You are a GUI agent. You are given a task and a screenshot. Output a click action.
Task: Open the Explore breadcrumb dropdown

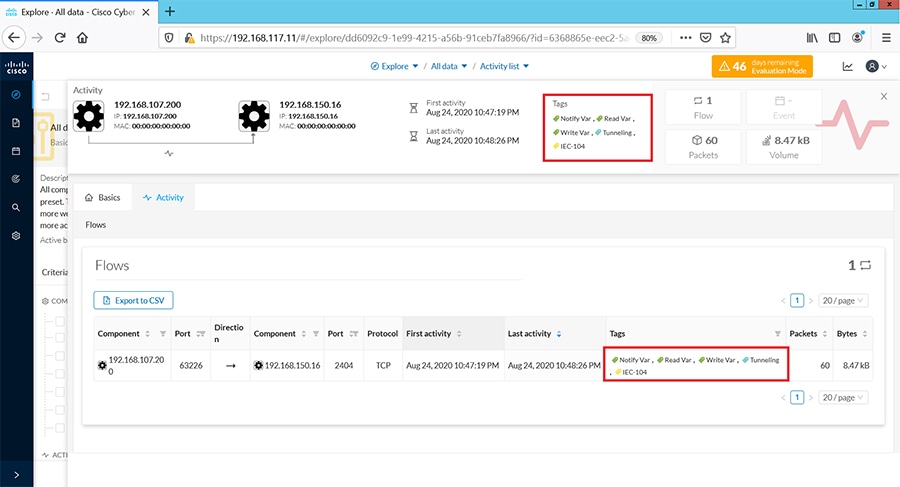[394, 67]
